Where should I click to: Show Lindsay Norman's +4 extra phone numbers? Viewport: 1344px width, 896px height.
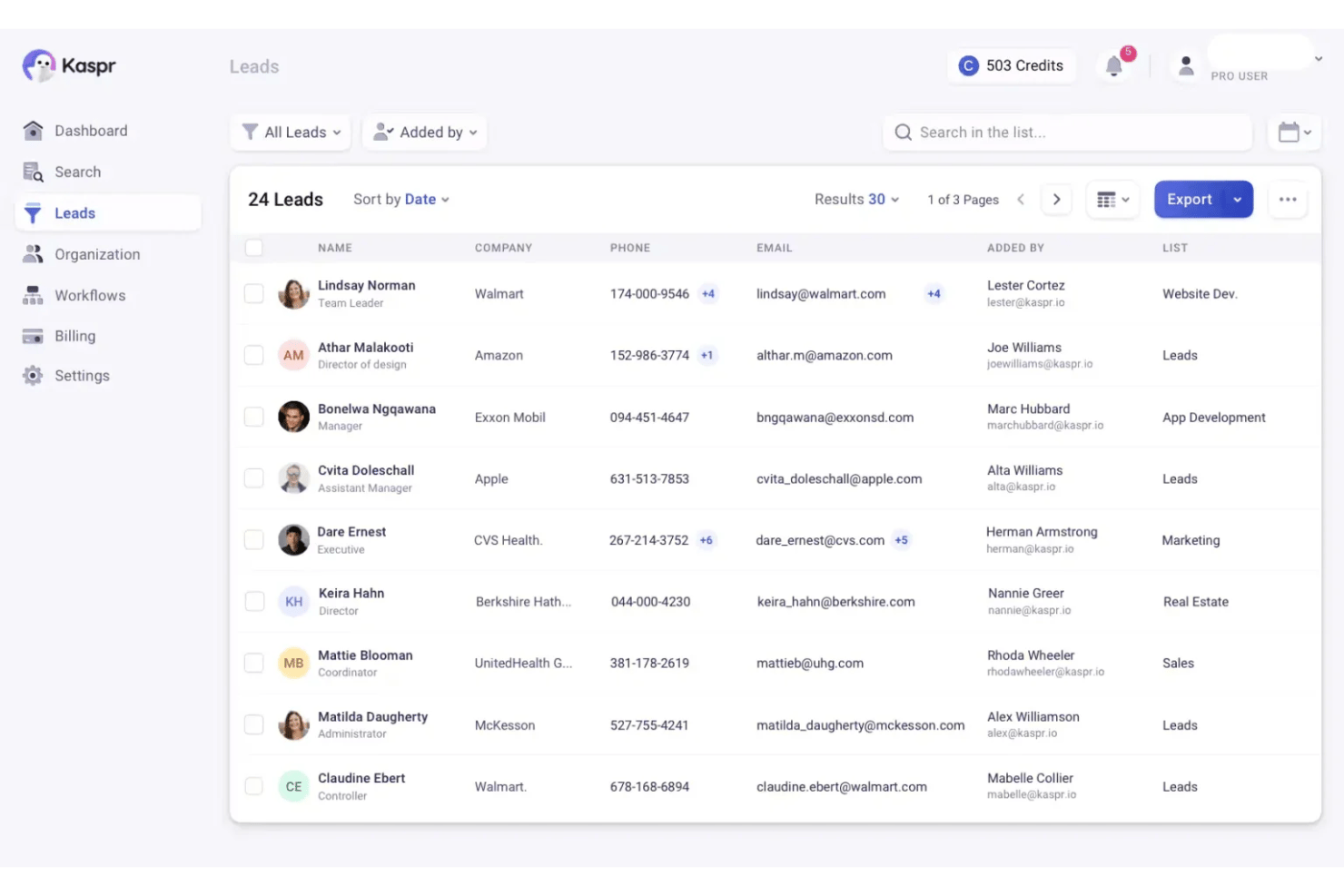(708, 294)
